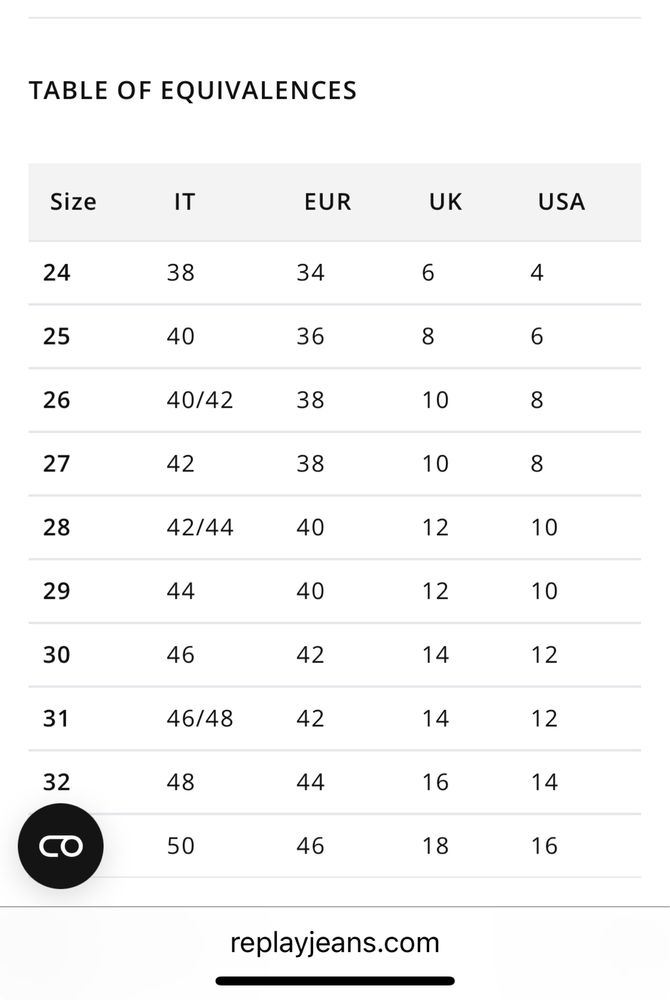Tap the black floating chat bubble icon
The image size is (670, 1000).
(61, 846)
